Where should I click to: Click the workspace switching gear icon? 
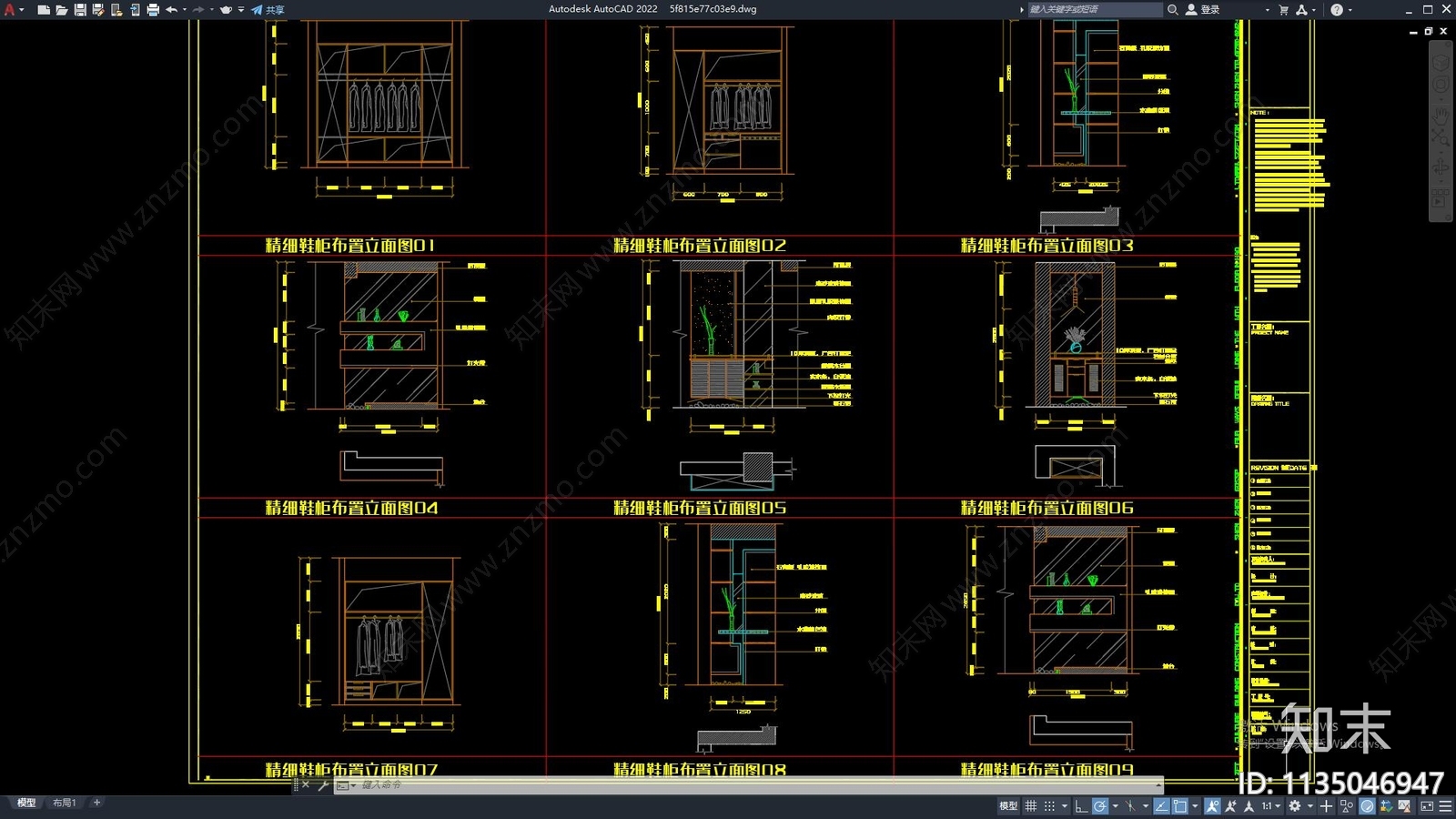pyautogui.click(x=1294, y=806)
